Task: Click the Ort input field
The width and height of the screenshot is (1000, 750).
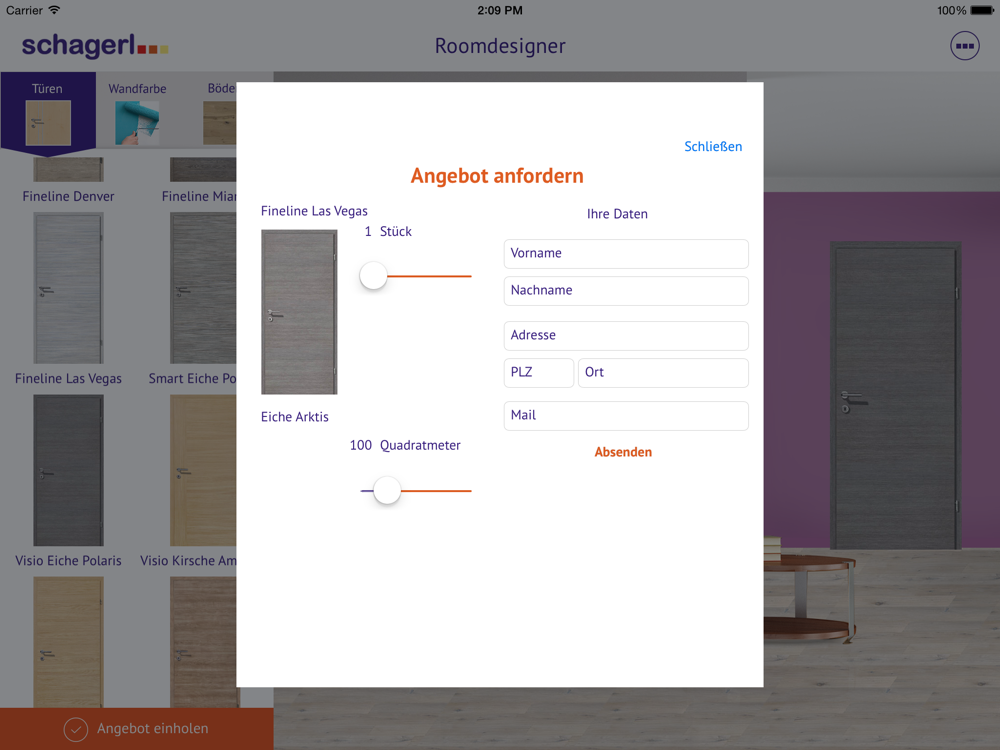Action: tap(663, 372)
